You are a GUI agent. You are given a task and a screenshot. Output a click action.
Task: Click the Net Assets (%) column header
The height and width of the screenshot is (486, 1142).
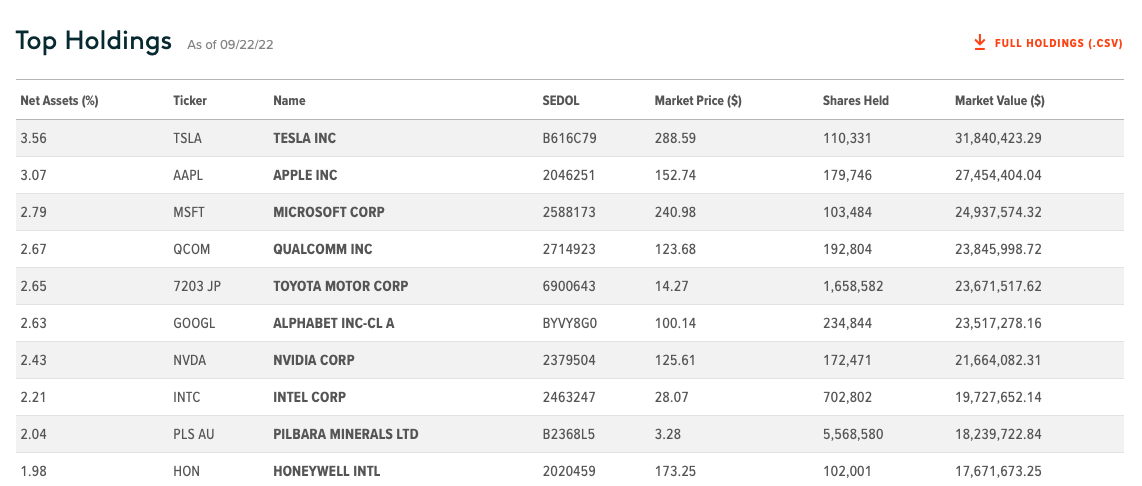(x=59, y=101)
